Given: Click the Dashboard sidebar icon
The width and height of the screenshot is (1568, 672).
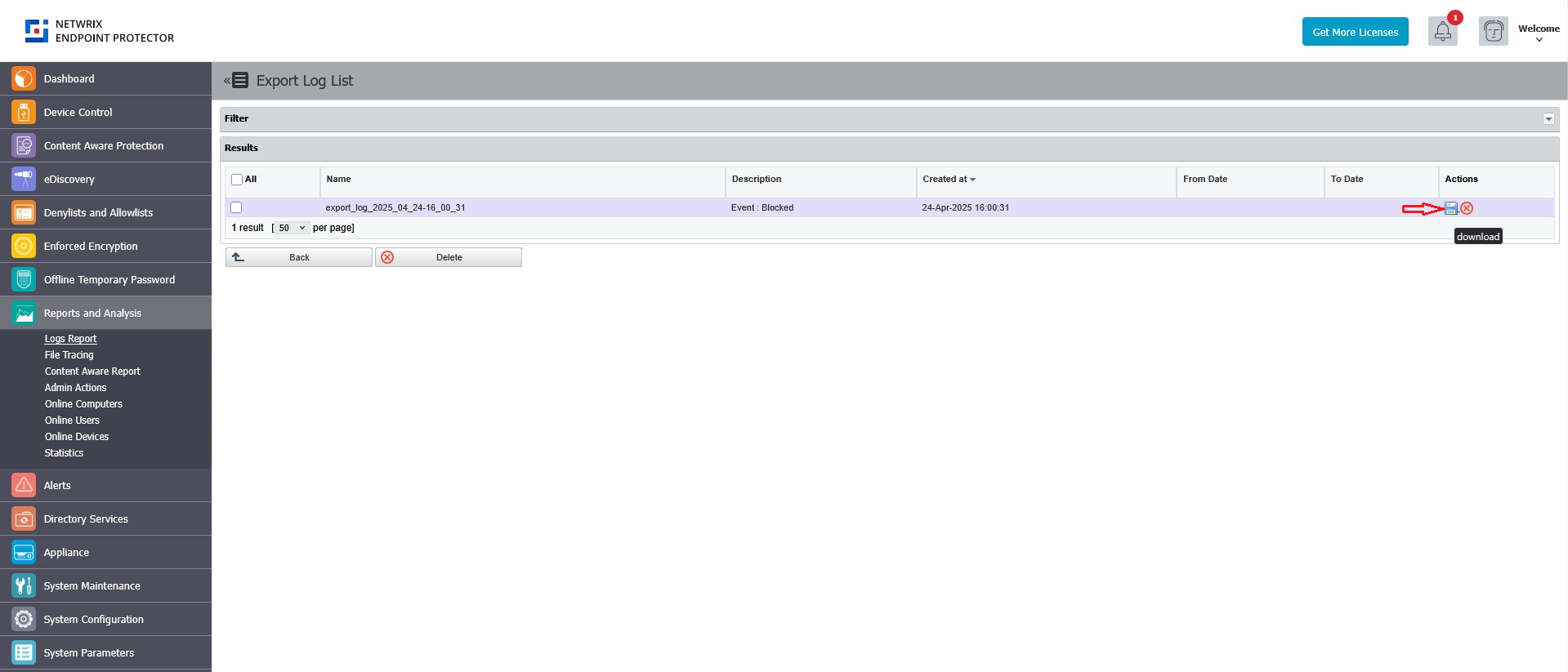Looking at the screenshot, I should click(24, 78).
